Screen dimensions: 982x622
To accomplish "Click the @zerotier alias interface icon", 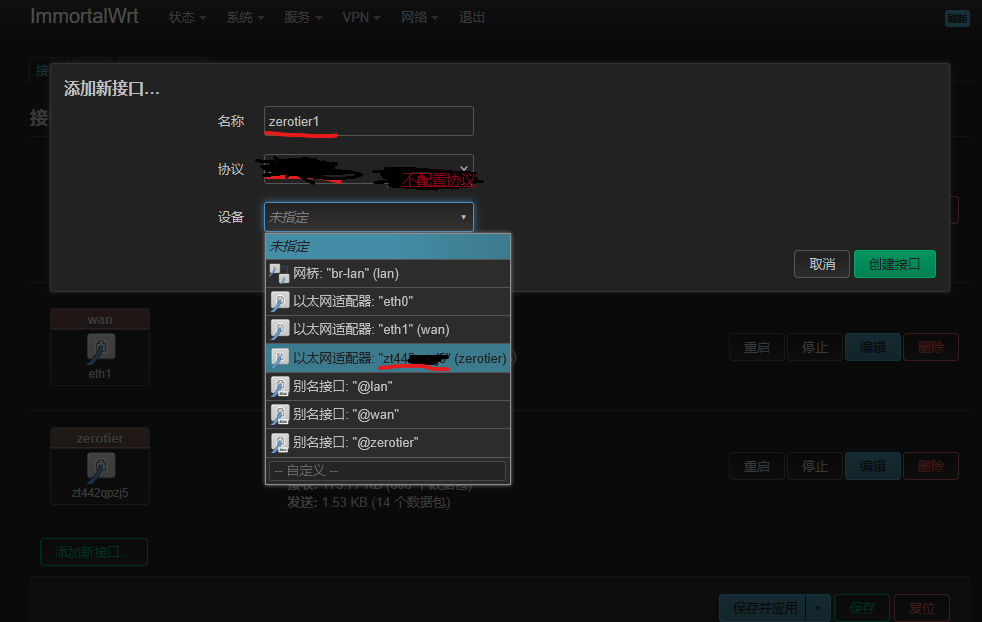I will point(279,443).
